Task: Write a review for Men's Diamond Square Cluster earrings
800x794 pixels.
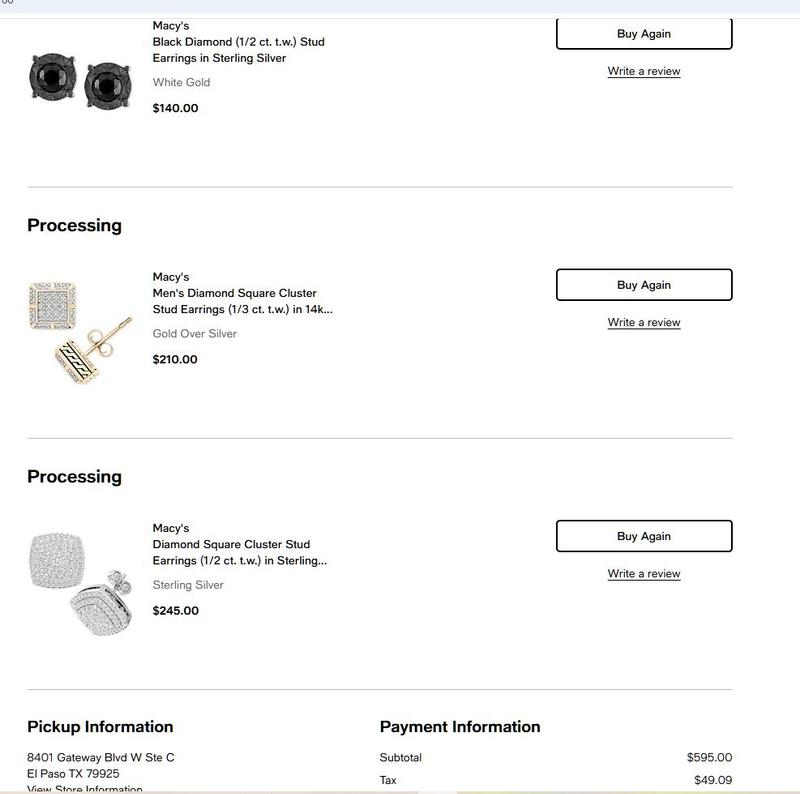Action: tap(643, 322)
